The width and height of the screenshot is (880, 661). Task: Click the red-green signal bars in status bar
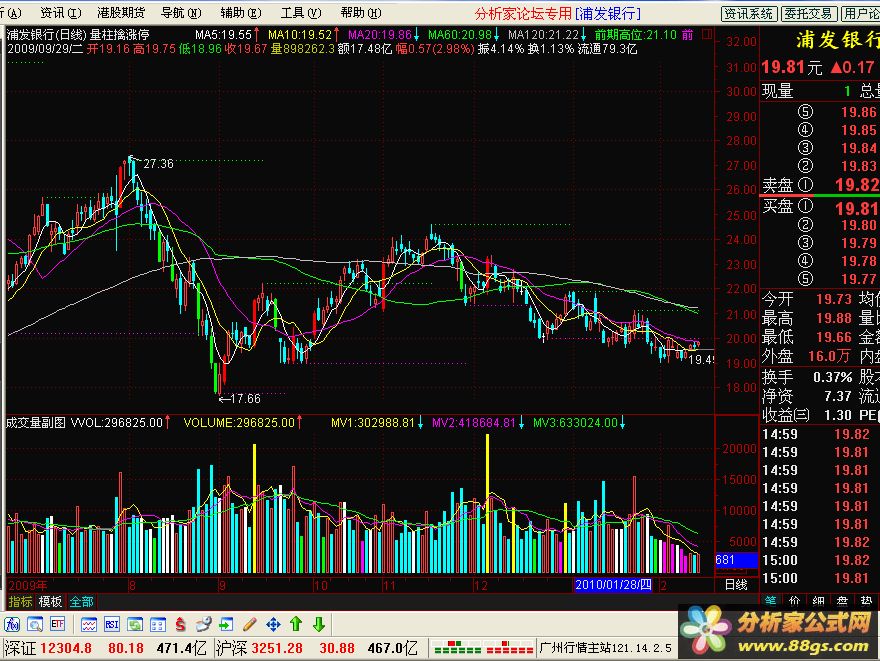click(484, 648)
